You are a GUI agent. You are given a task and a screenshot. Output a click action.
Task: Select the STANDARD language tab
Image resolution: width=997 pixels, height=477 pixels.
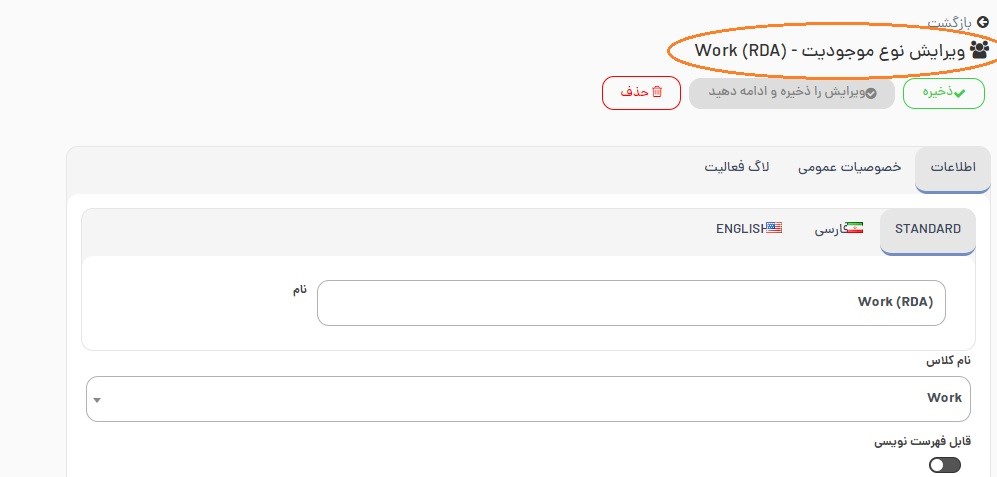pyautogui.click(x=927, y=229)
